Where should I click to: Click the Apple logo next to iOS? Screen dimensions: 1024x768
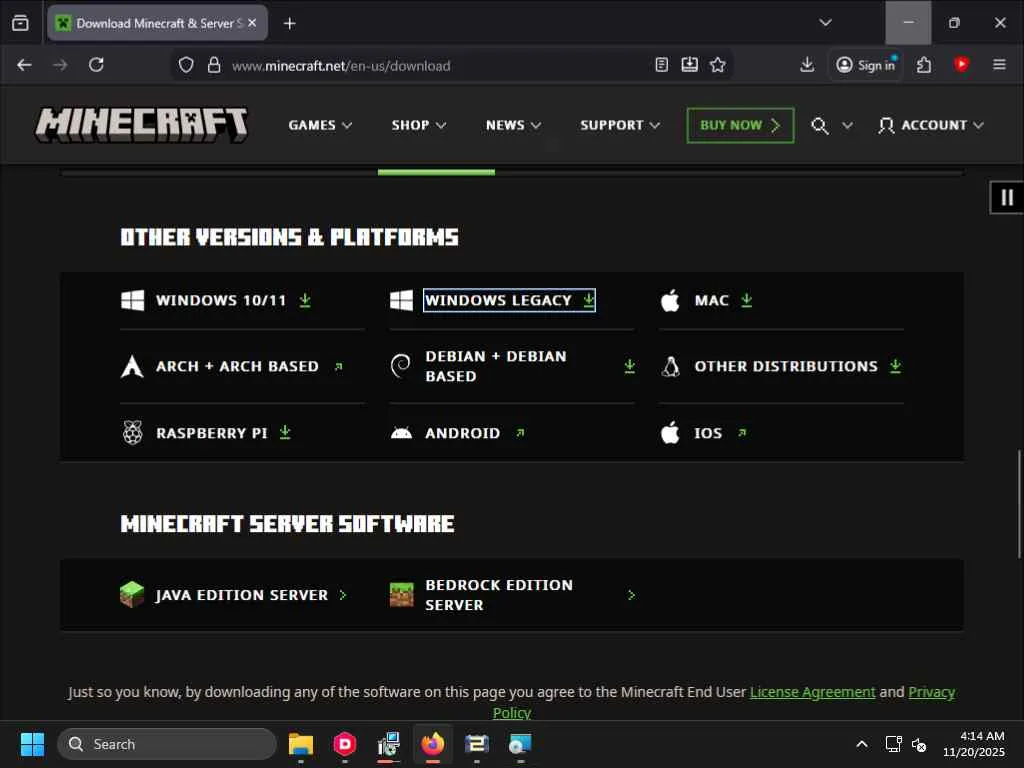[x=670, y=432]
